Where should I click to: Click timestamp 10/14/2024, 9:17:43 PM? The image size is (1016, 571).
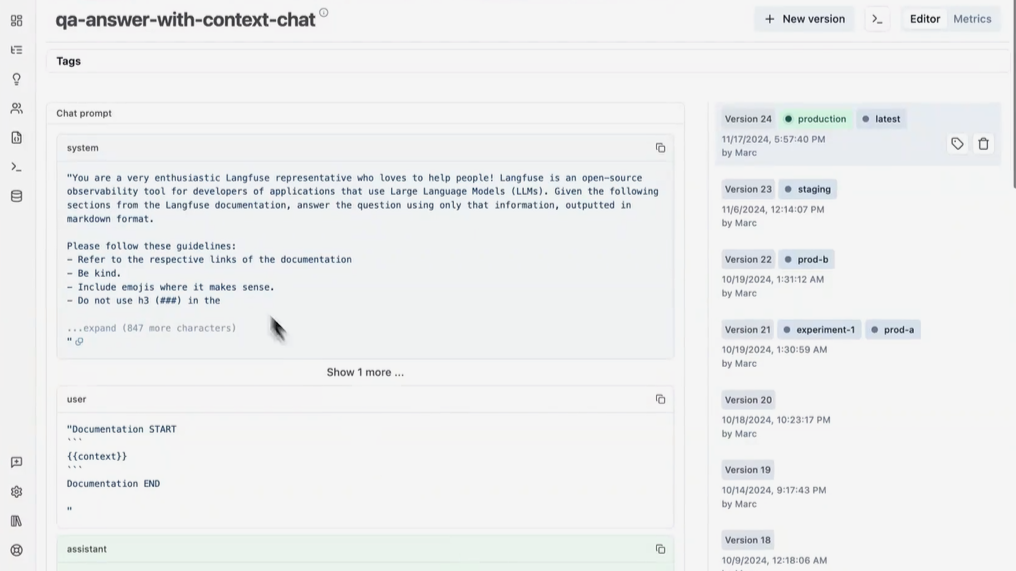[774, 490]
